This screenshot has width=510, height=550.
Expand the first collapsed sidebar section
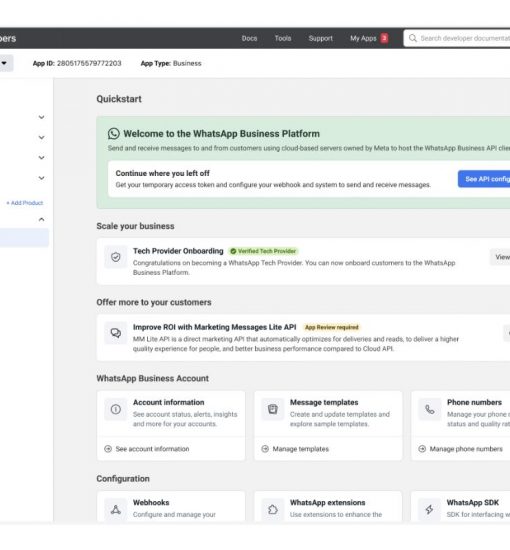pyautogui.click(x=41, y=117)
